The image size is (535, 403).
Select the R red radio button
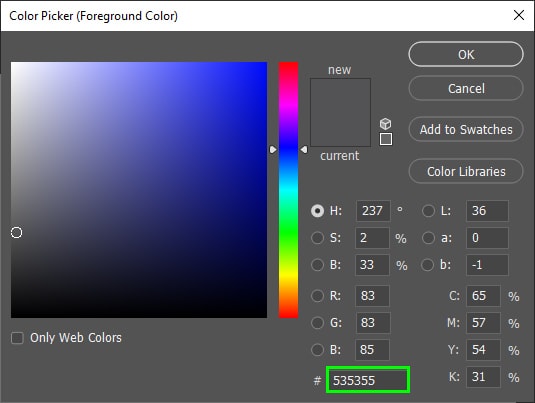pos(317,296)
